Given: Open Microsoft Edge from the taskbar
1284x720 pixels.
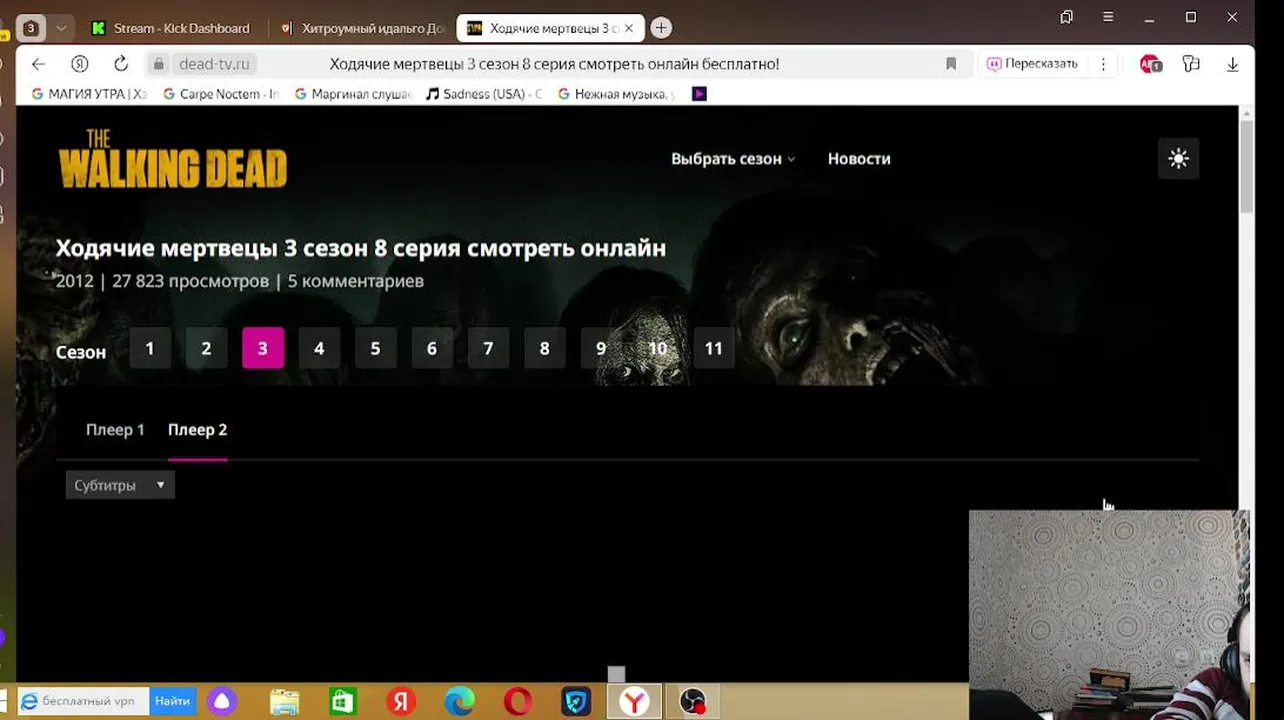Looking at the screenshot, I should pyautogui.click(x=460, y=702).
